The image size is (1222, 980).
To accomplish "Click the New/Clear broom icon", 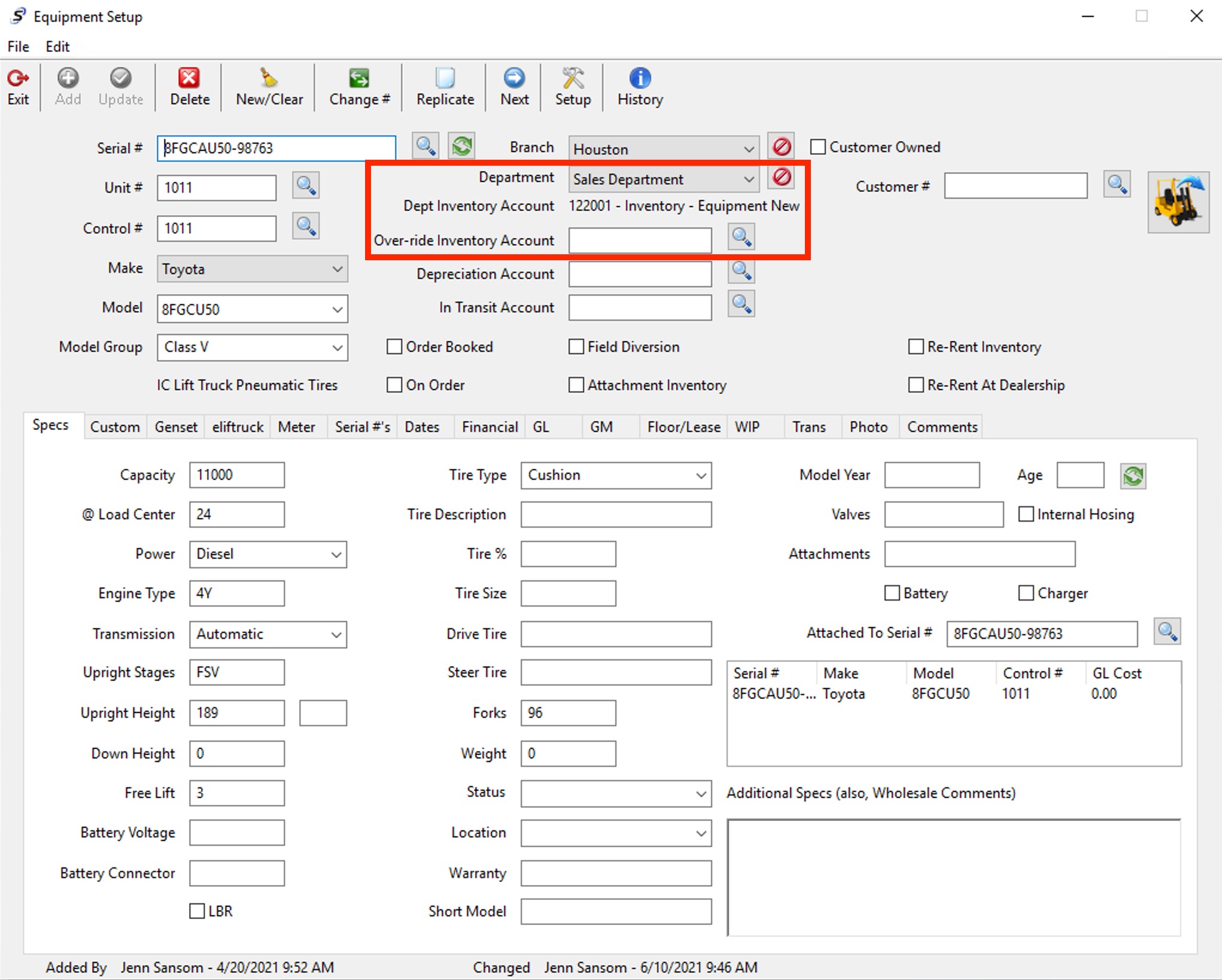I will 269,78.
